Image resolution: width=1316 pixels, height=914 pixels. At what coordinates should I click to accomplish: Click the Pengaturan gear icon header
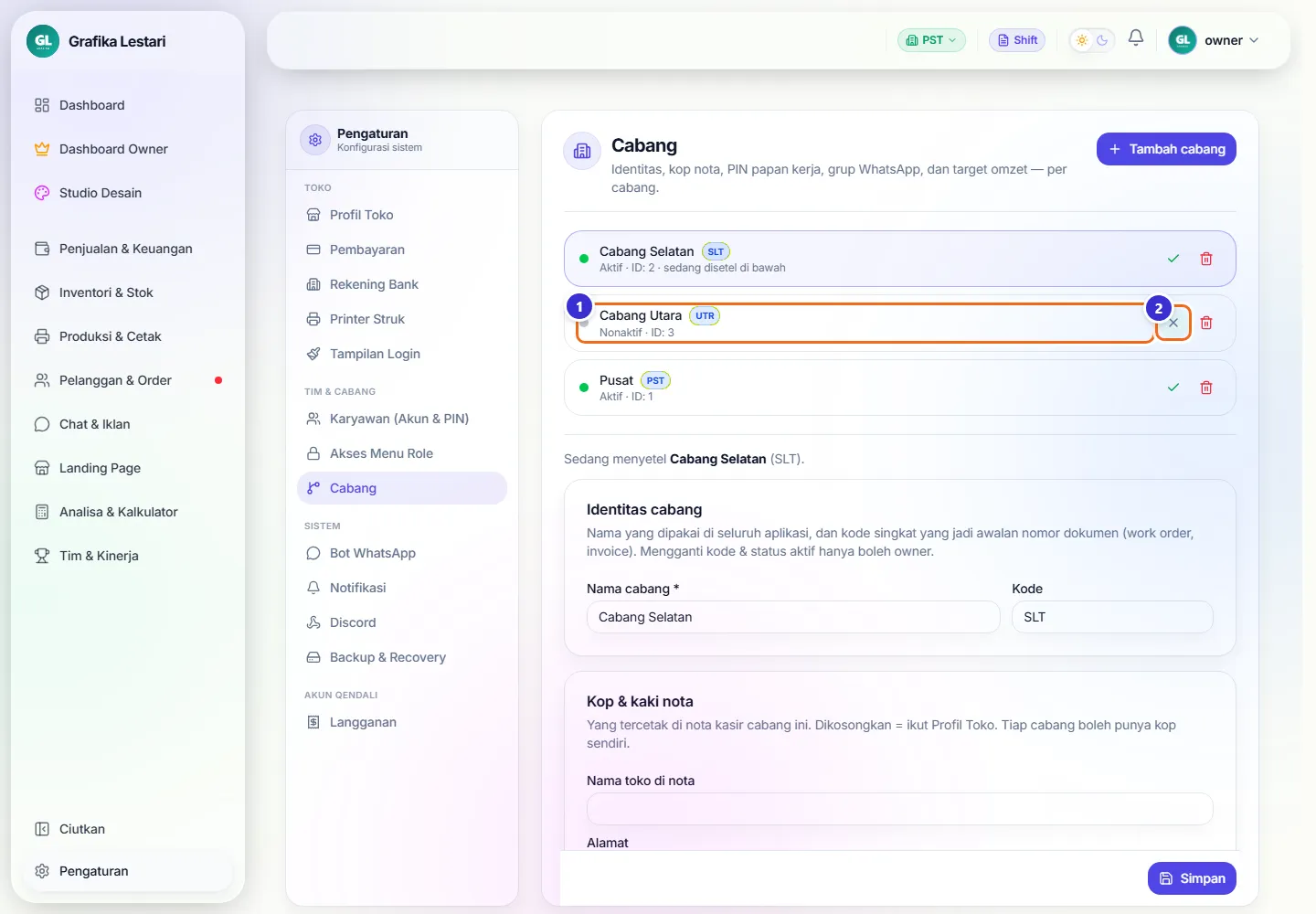pyautogui.click(x=315, y=140)
